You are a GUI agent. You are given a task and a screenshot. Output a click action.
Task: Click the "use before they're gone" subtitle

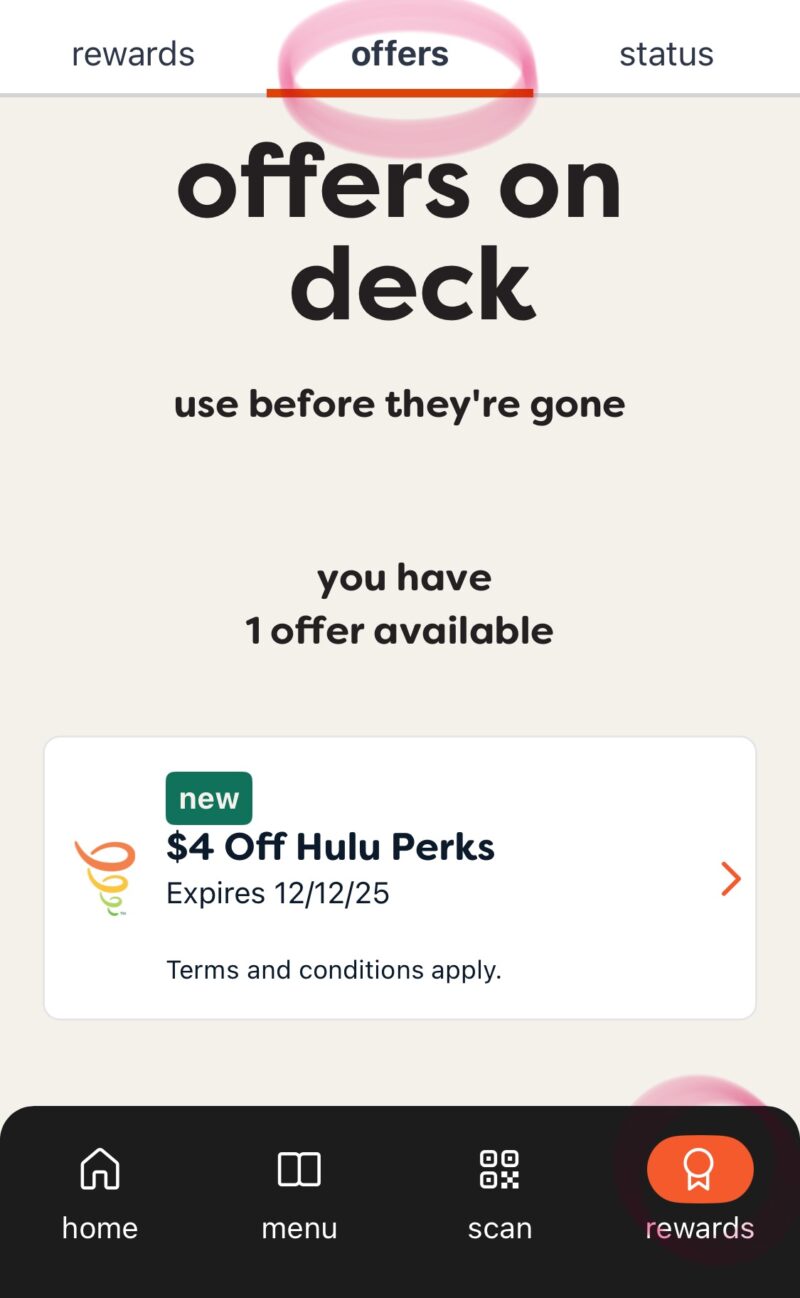coord(400,405)
